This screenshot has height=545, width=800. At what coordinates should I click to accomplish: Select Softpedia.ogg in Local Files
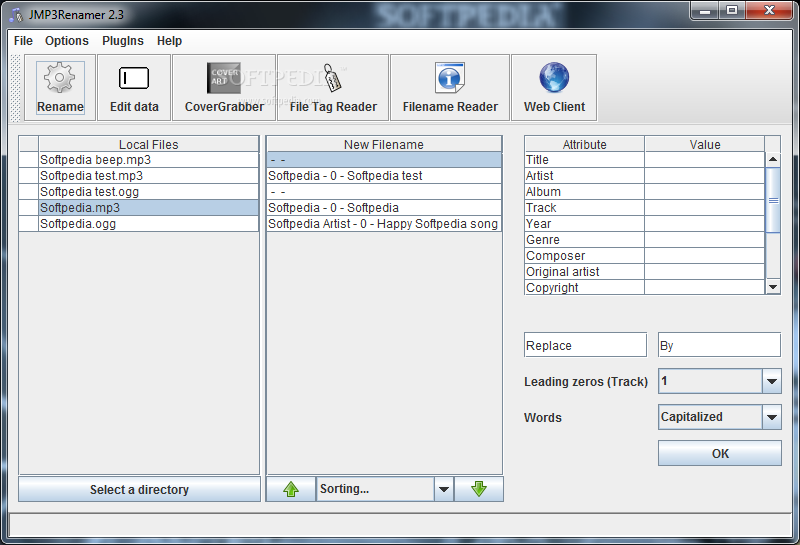click(x=148, y=224)
